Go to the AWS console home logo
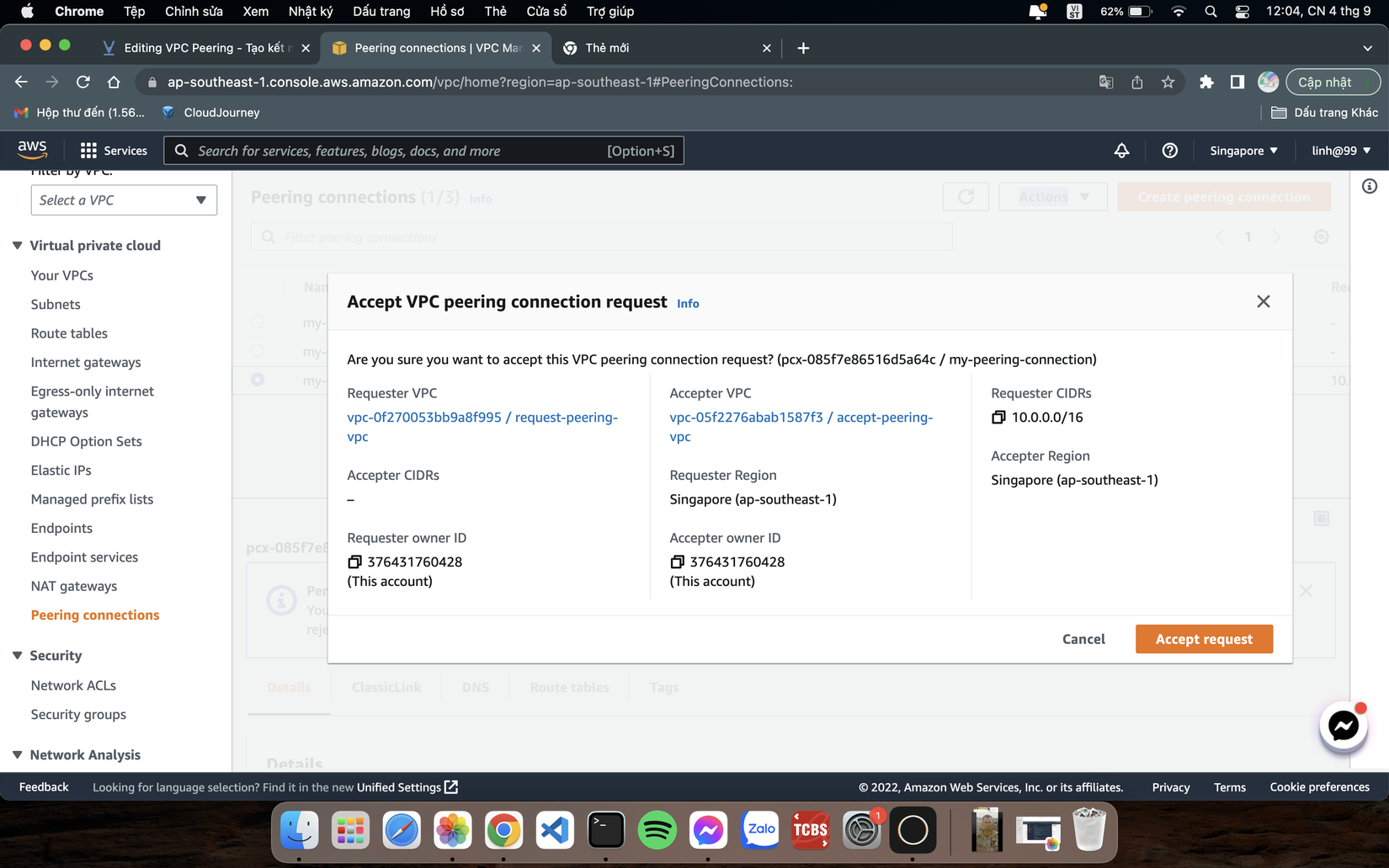1389x868 pixels. click(32, 150)
